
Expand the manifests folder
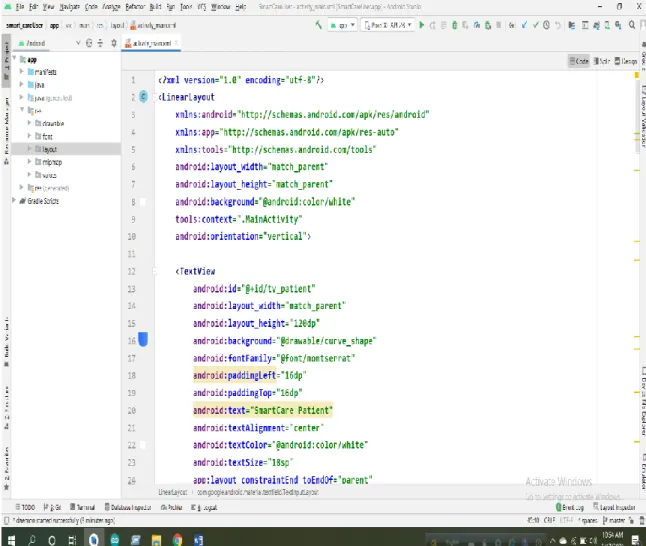coord(21,72)
